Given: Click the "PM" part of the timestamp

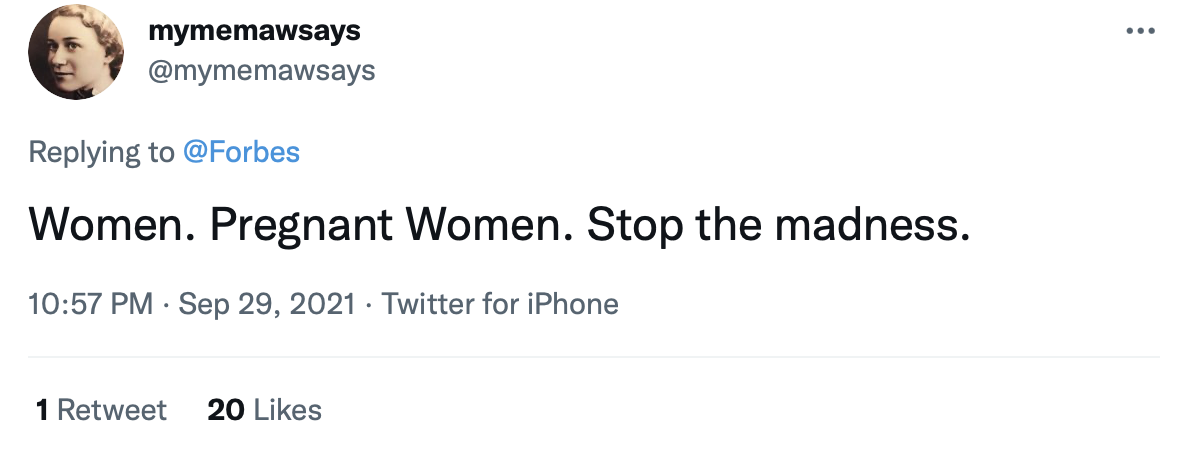Looking at the screenshot, I should coord(134,303).
